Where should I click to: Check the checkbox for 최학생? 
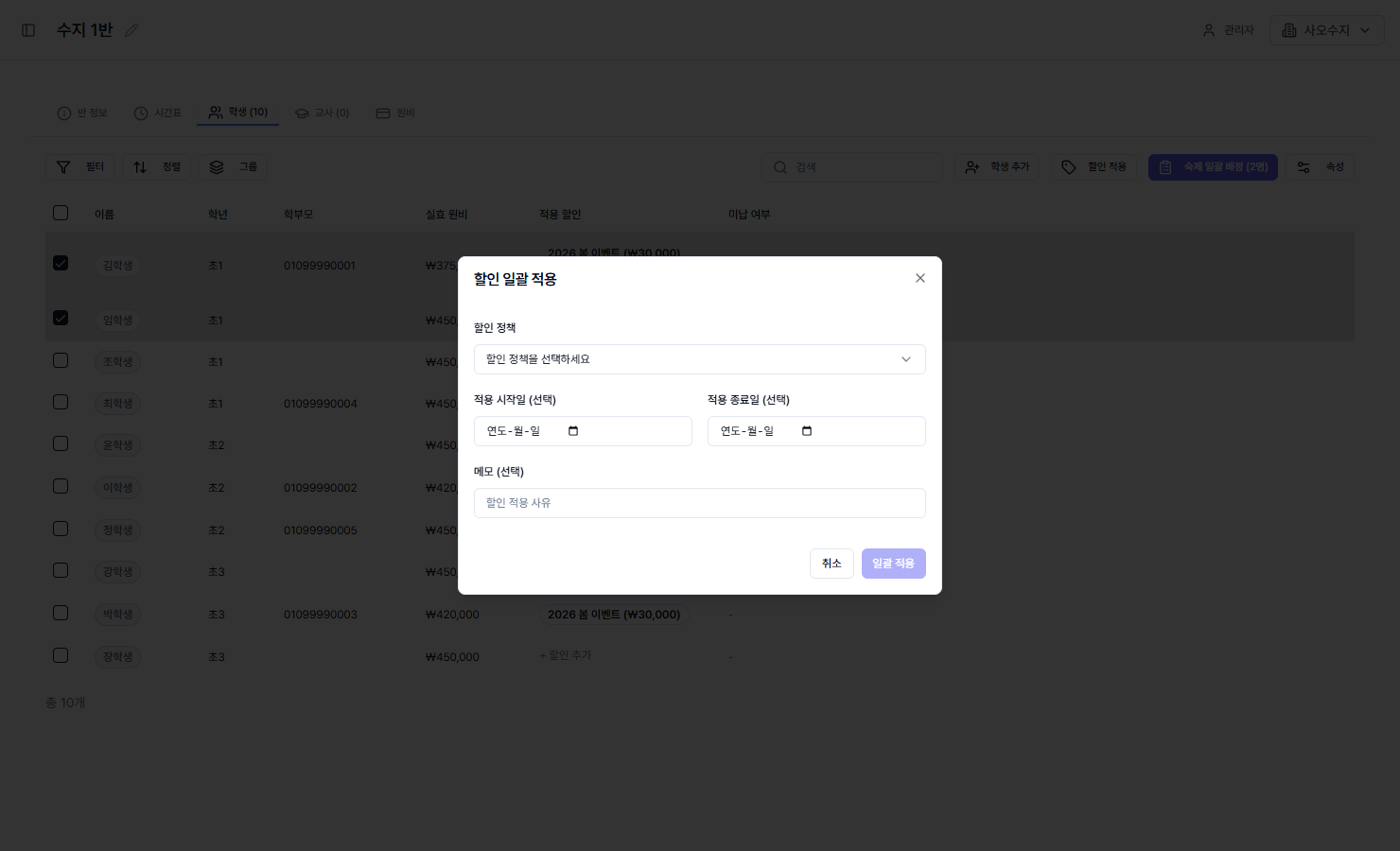(61, 402)
